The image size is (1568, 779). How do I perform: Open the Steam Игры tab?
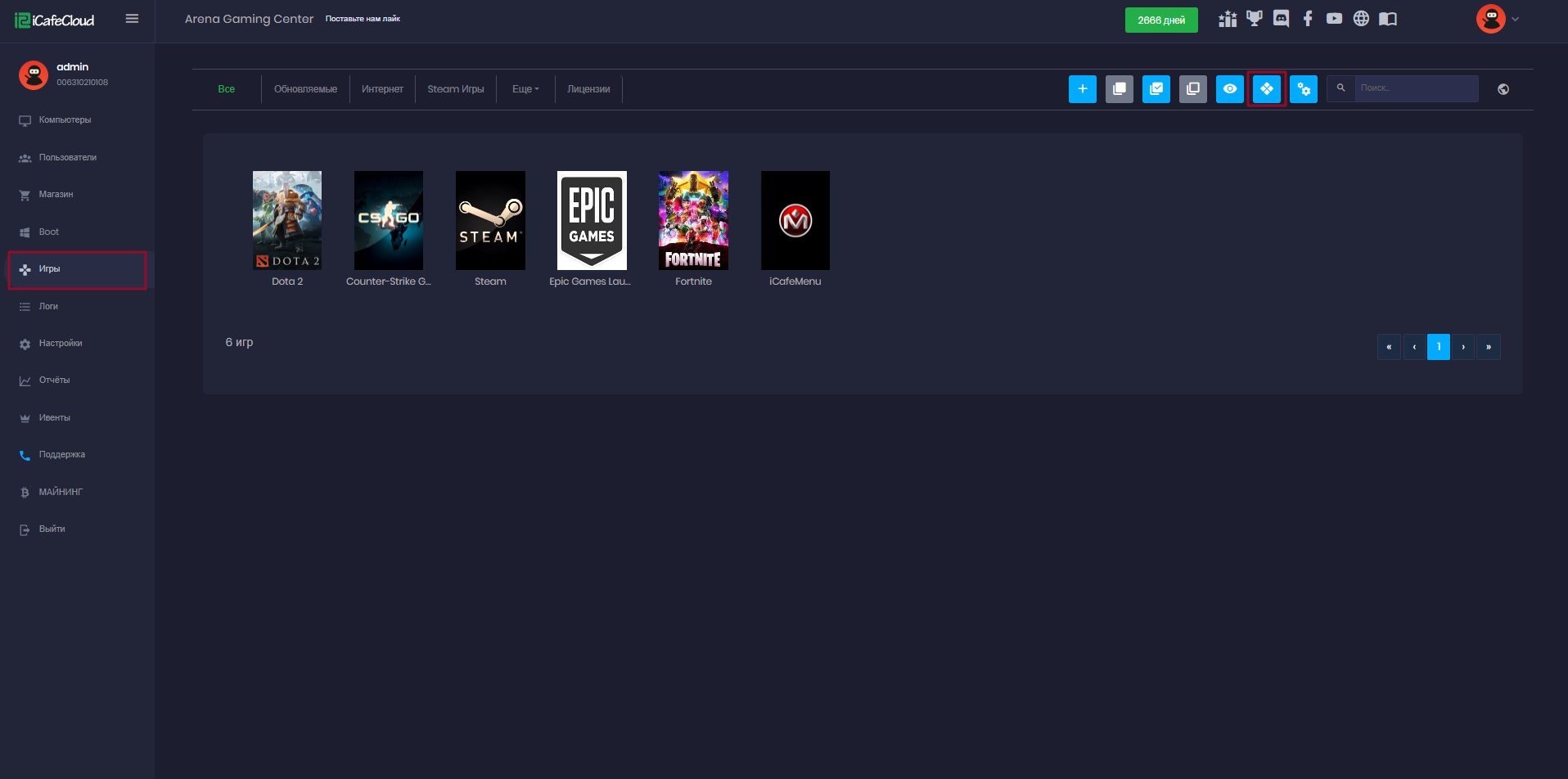(456, 89)
